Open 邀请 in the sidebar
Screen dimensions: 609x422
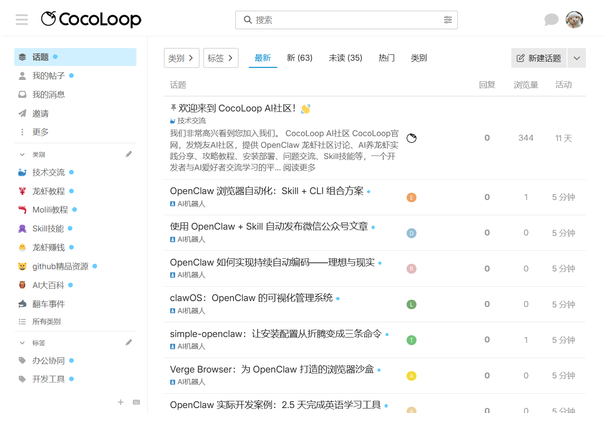point(40,114)
